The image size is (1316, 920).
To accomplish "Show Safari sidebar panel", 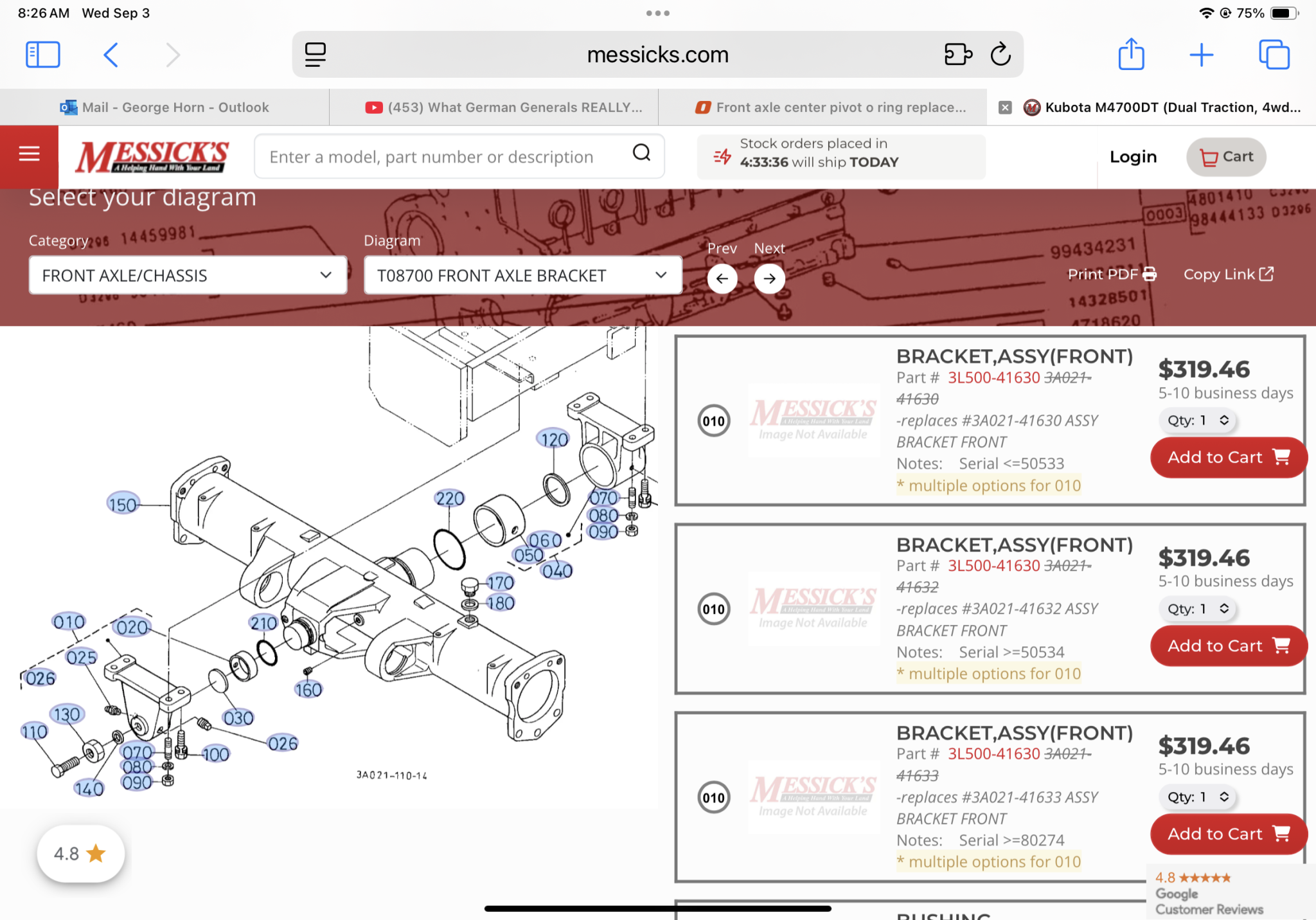I will [x=42, y=55].
